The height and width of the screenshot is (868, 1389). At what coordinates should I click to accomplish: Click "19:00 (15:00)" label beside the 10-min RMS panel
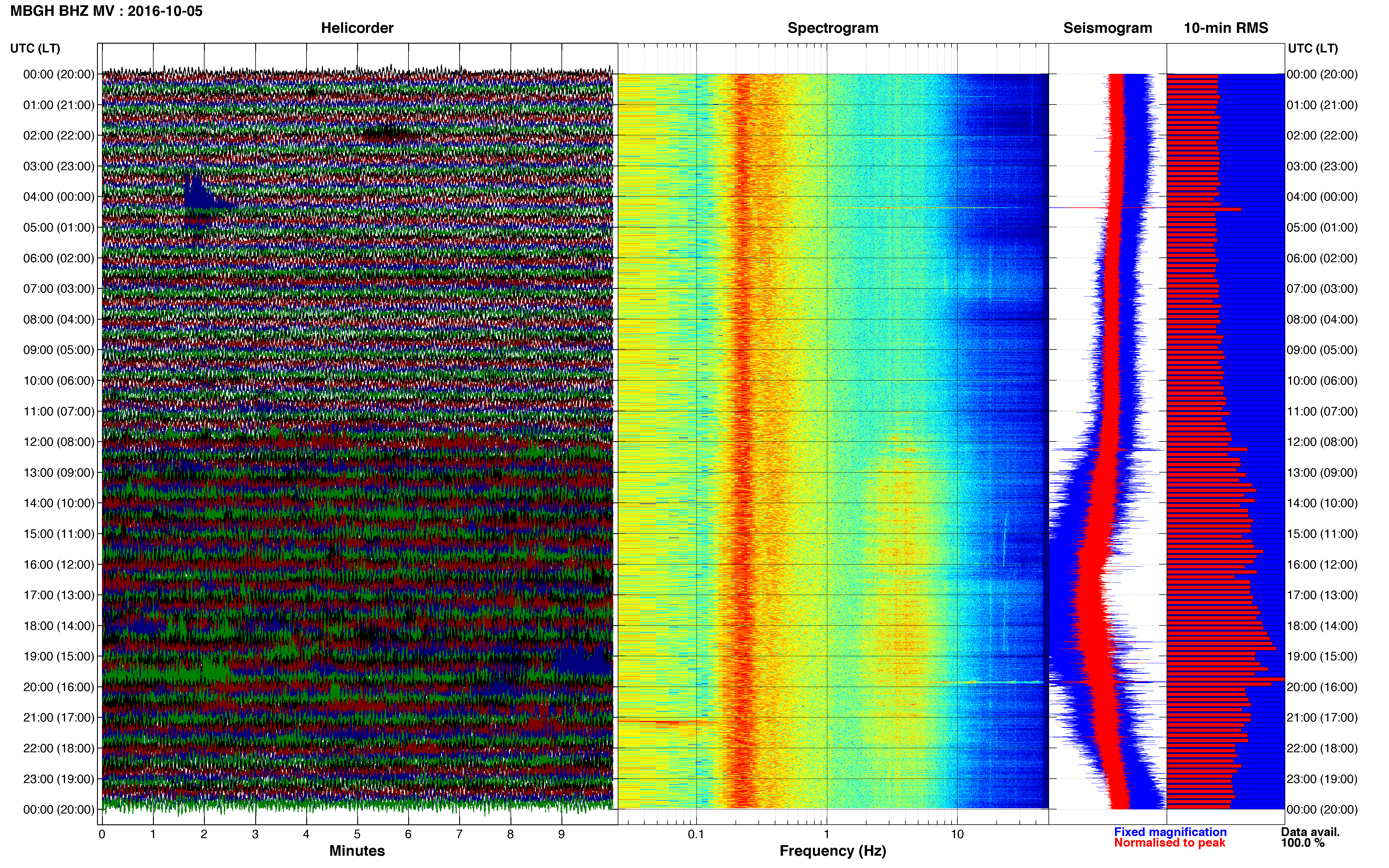pyautogui.click(x=1322, y=656)
